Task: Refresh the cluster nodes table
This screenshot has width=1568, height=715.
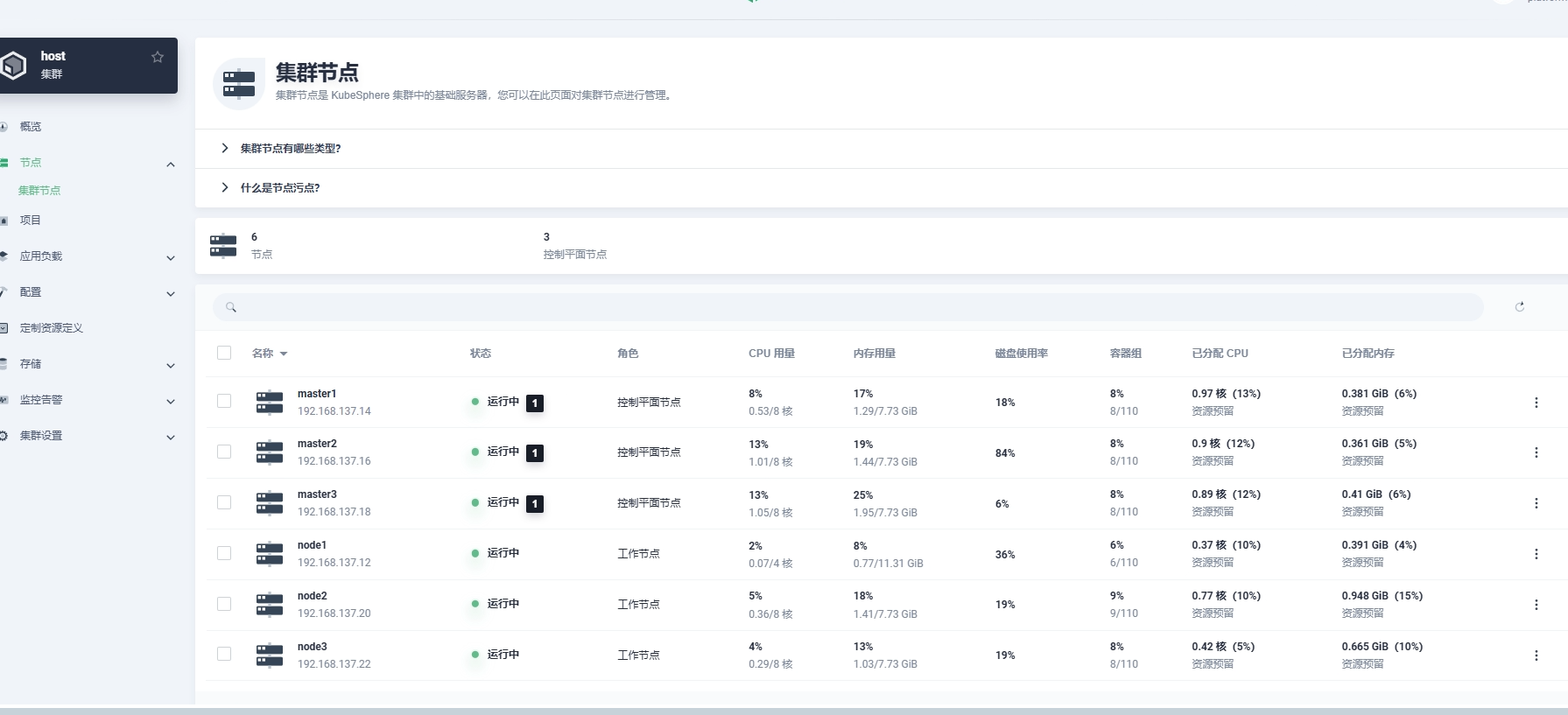Action: pos(1520,306)
